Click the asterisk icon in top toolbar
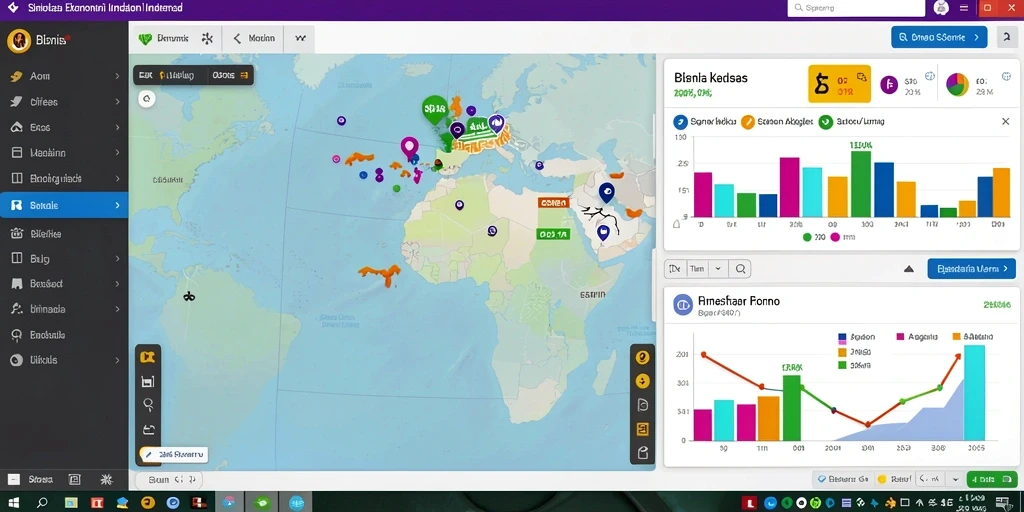Image resolution: width=1024 pixels, height=512 pixels. (x=207, y=39)
